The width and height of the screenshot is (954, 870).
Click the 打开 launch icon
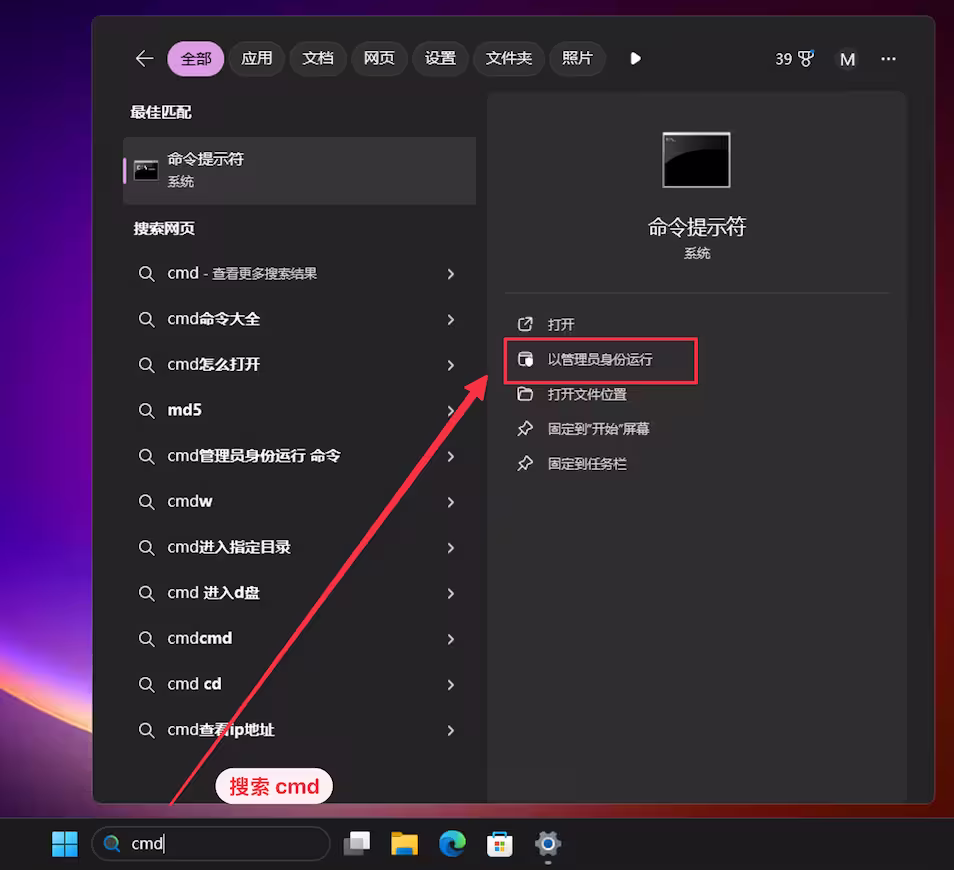coord(525,324)
